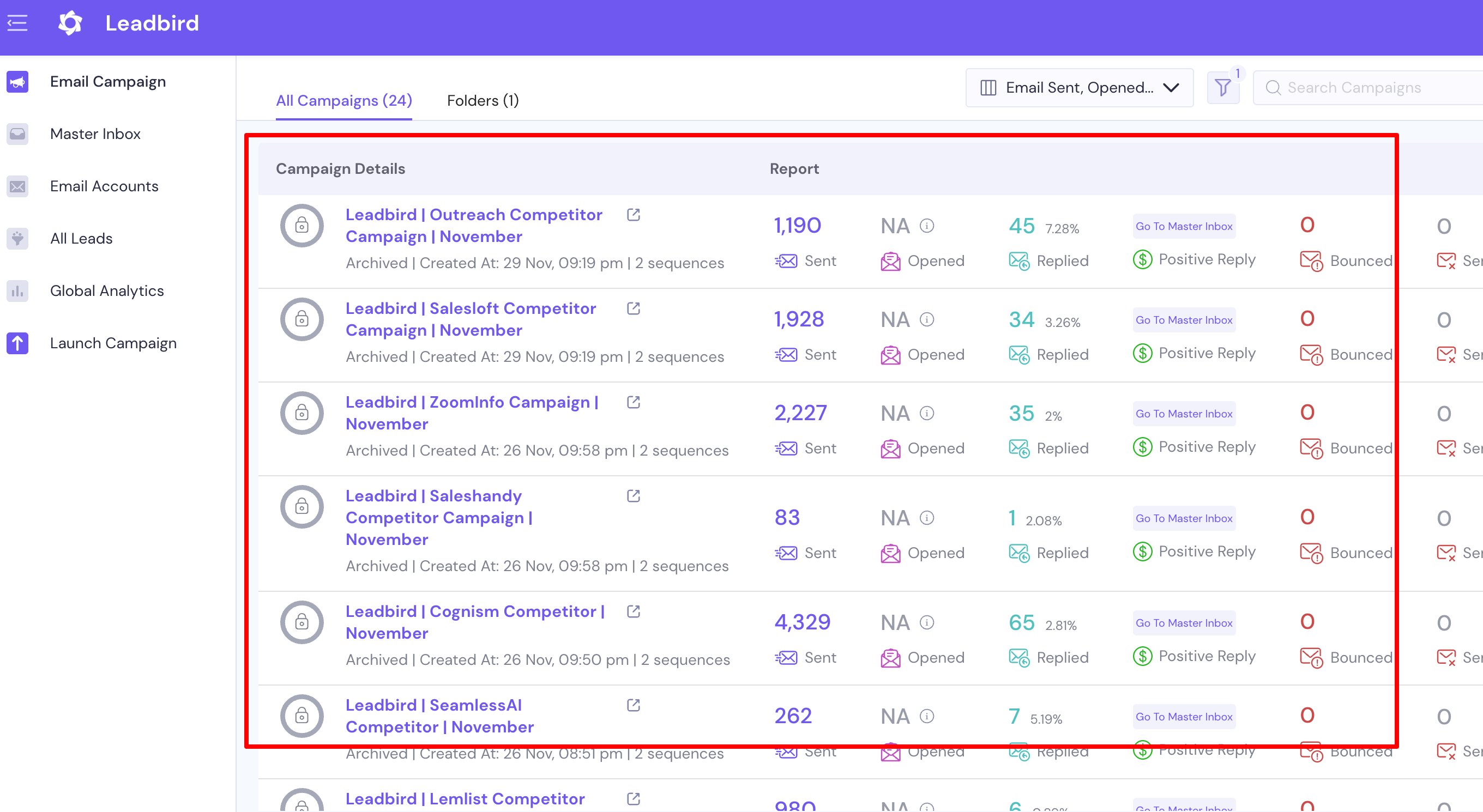Switch to the Folders (1) tab
The width and height of the screenshot is (1483, 812).
(483, 101)
